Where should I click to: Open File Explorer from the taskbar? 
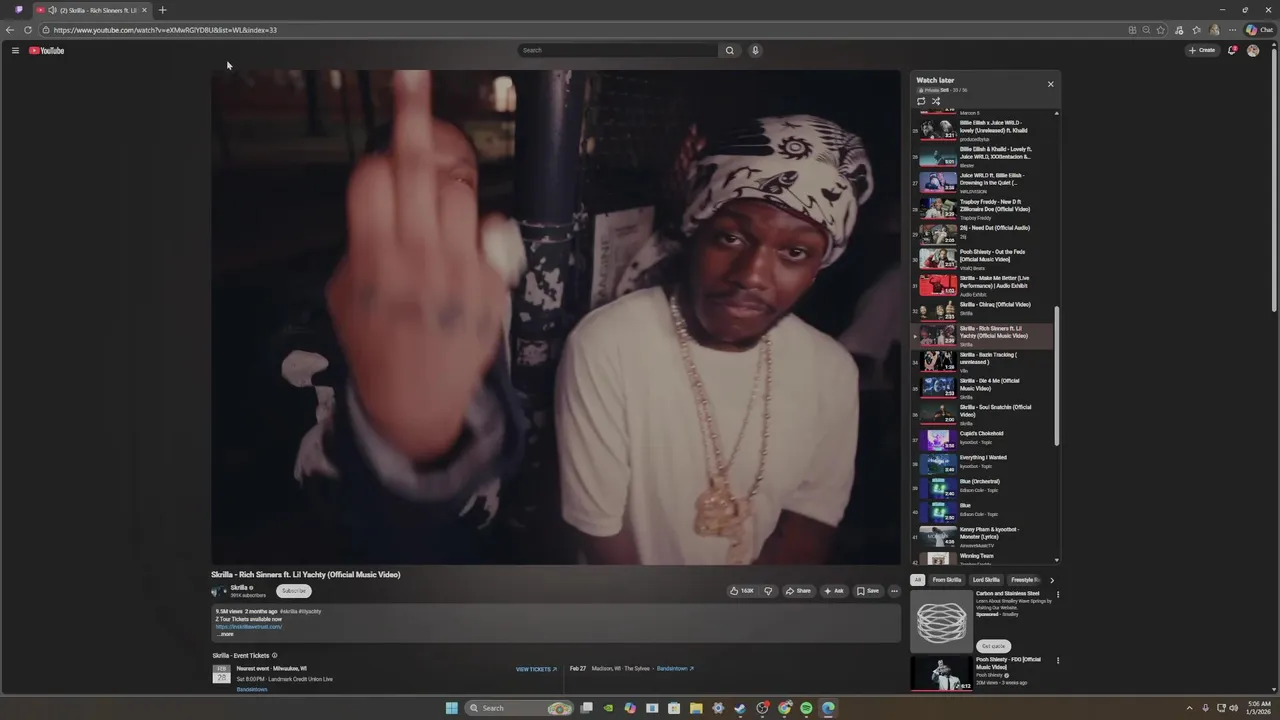[x=696, y=708]
